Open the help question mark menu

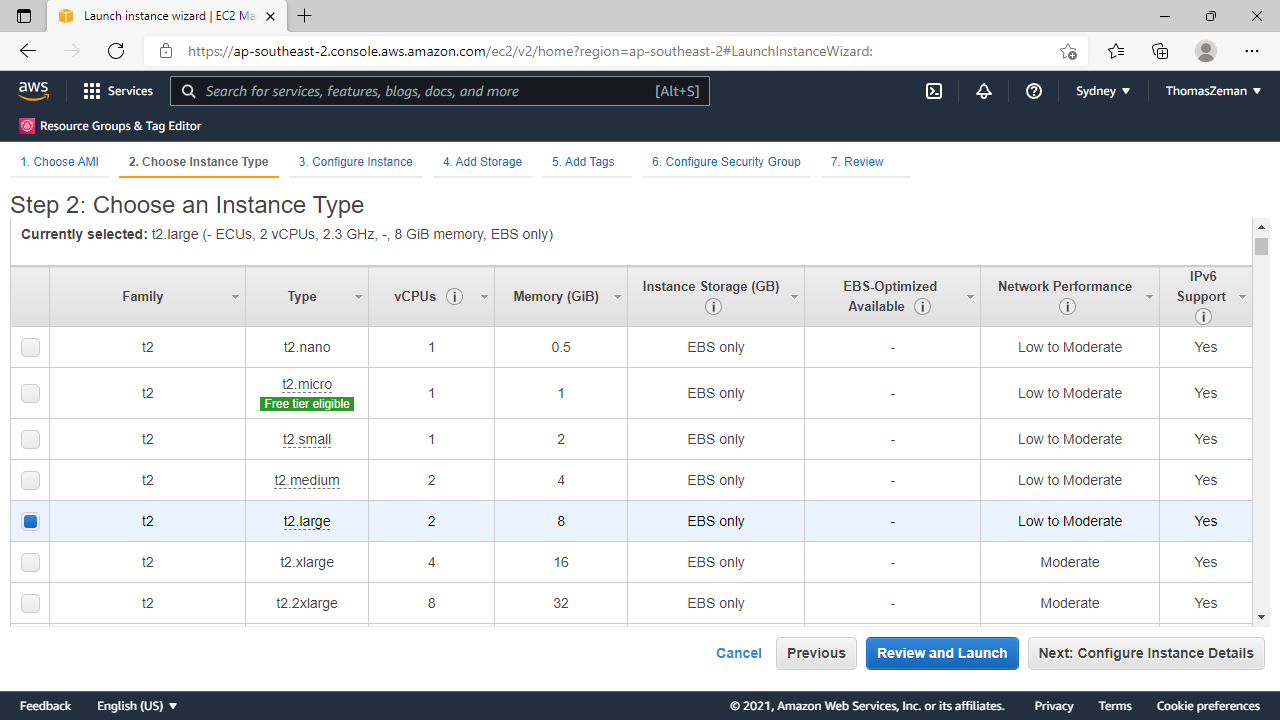pos(1034,91)
